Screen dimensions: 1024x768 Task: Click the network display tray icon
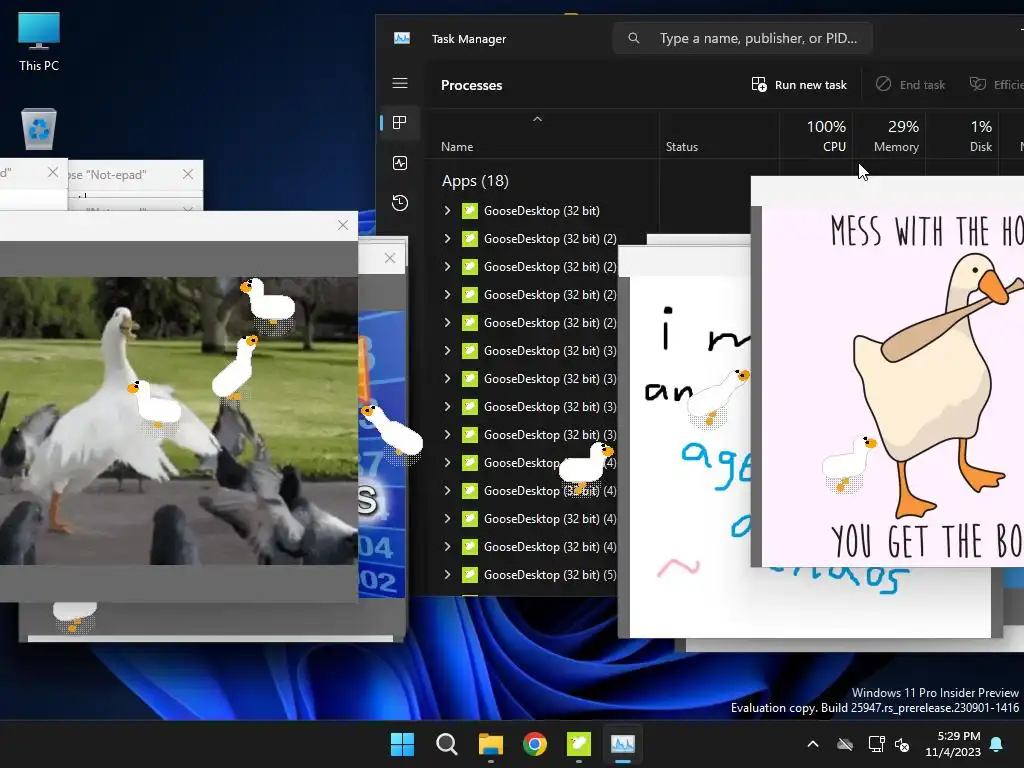(x=876, y=744)
